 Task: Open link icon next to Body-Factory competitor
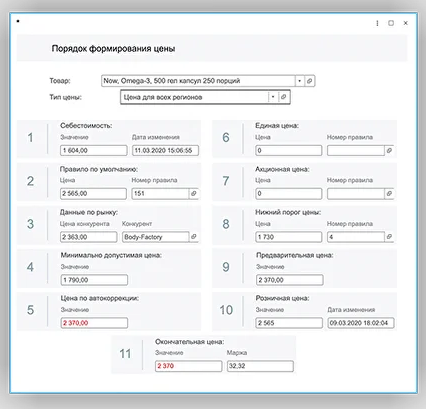pyautogui.click(x=194, y=237)
